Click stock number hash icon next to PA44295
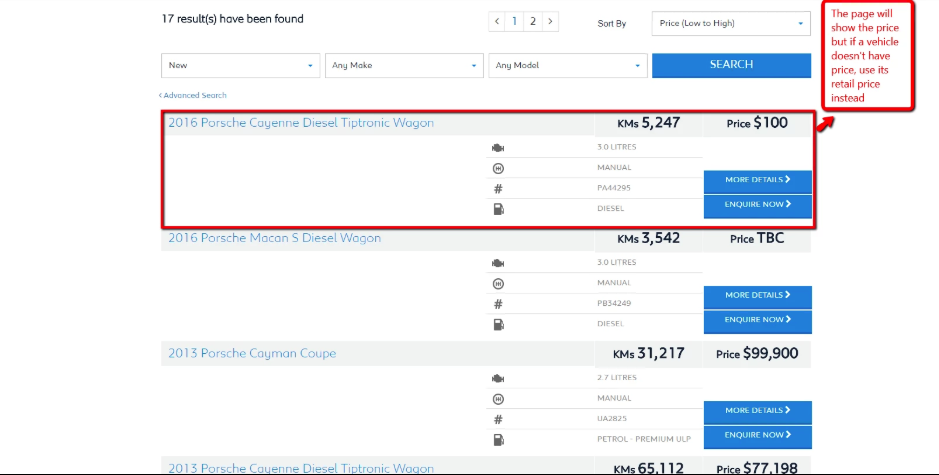 pyautogui.click(x=498, y=189)
